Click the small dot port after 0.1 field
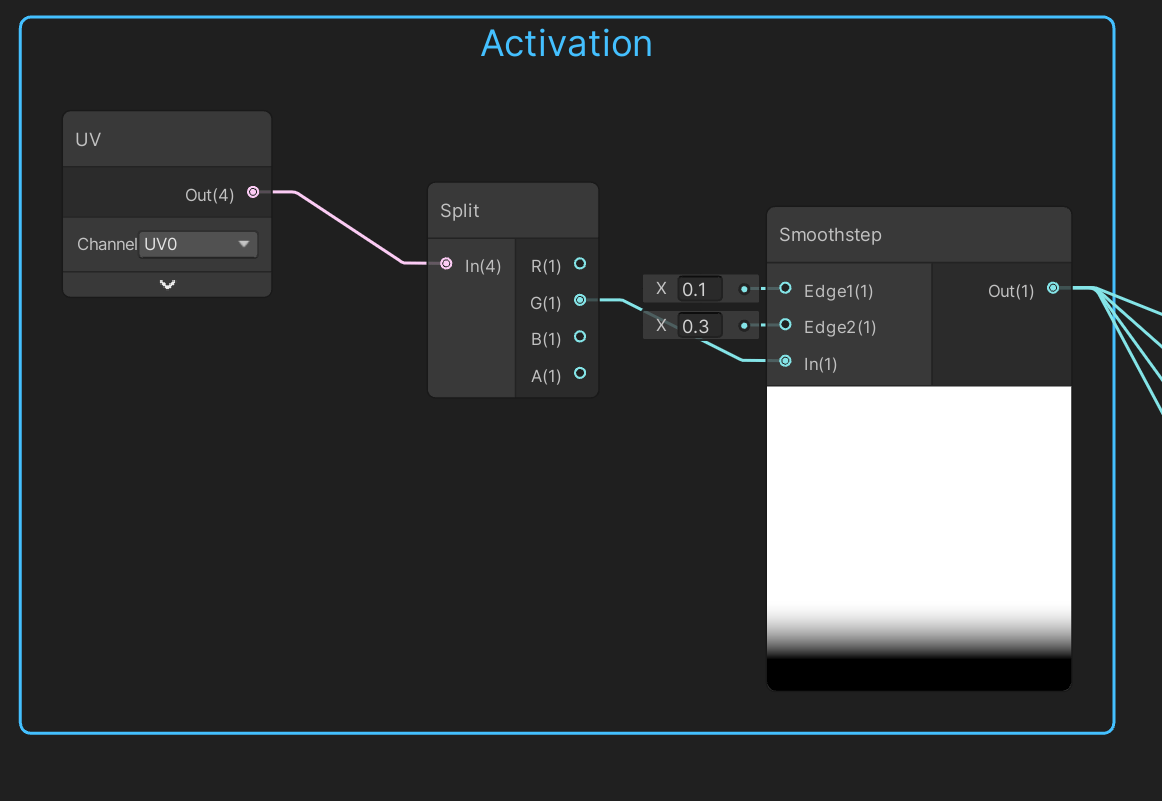Image resolution: width=1162 pixels, height=801 pixels. click(744, 289)
